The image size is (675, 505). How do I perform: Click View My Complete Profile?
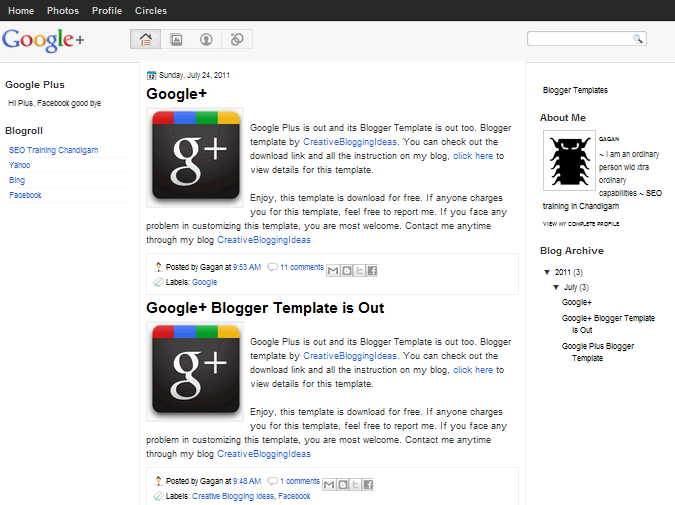click(581, 224)
